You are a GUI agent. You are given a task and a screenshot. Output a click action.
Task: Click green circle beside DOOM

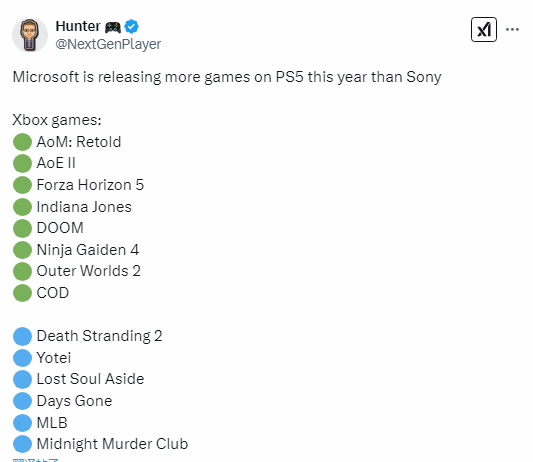click(x=22, y=228)
